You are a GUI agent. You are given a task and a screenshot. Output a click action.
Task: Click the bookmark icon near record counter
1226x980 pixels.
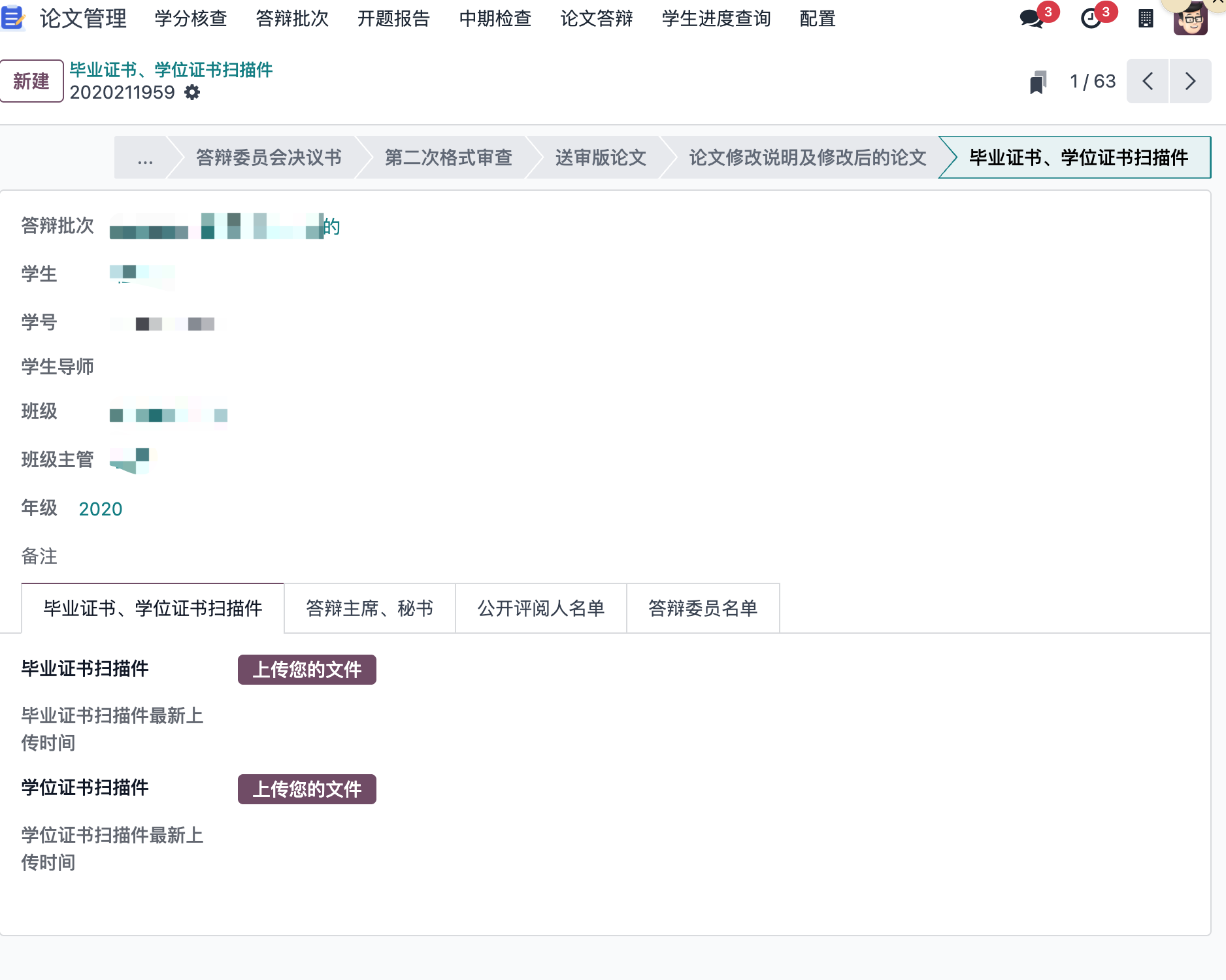pyautogui.click(x=1038, y=82)
